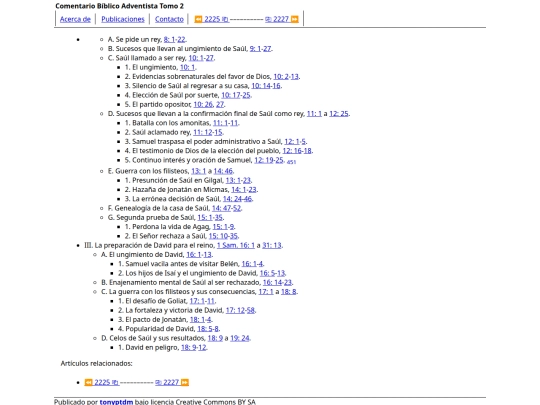
Task: Open verse 19: 24 in Celos de Saúl line
Action: click(240, 339)
